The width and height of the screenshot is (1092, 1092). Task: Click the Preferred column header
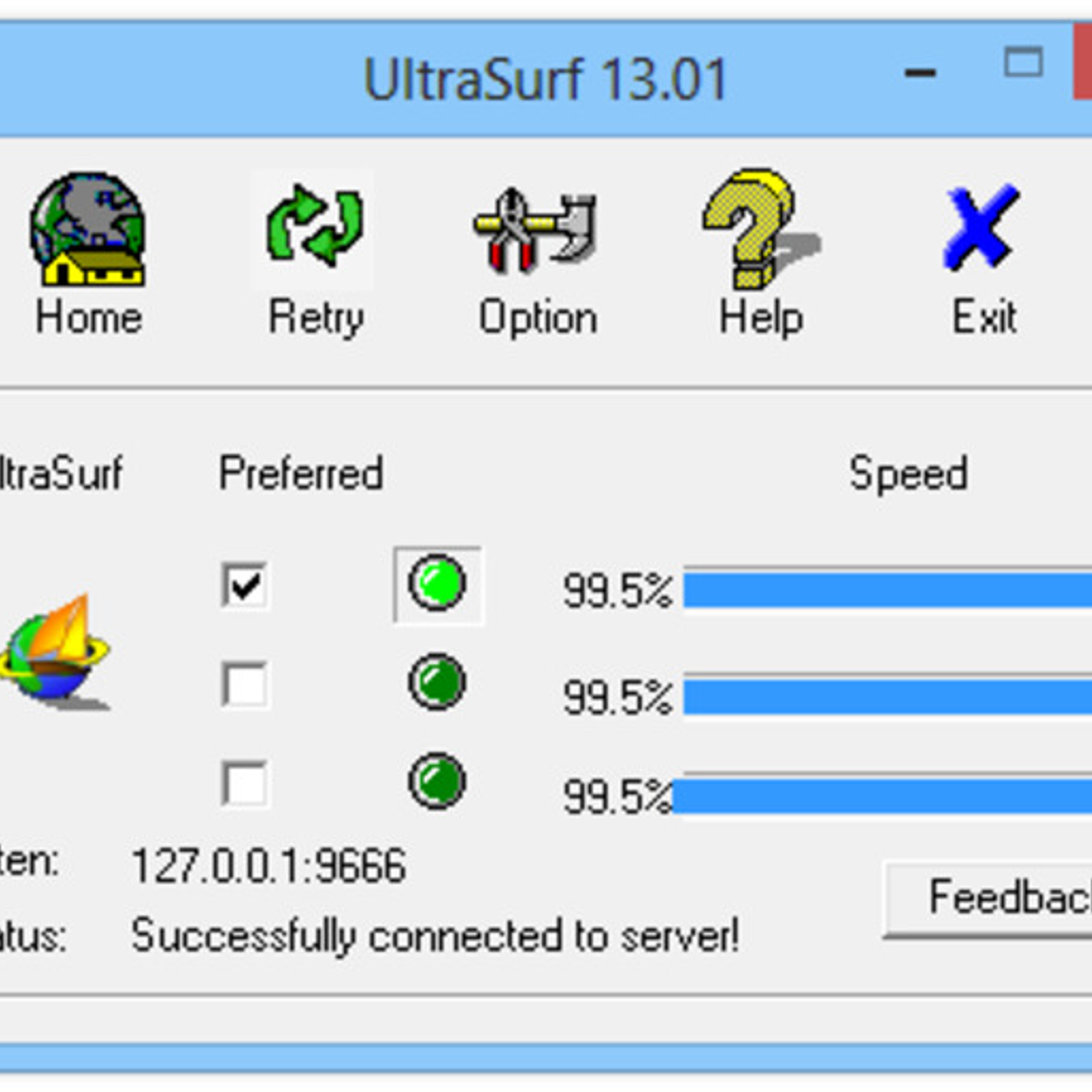pos(300,473)
